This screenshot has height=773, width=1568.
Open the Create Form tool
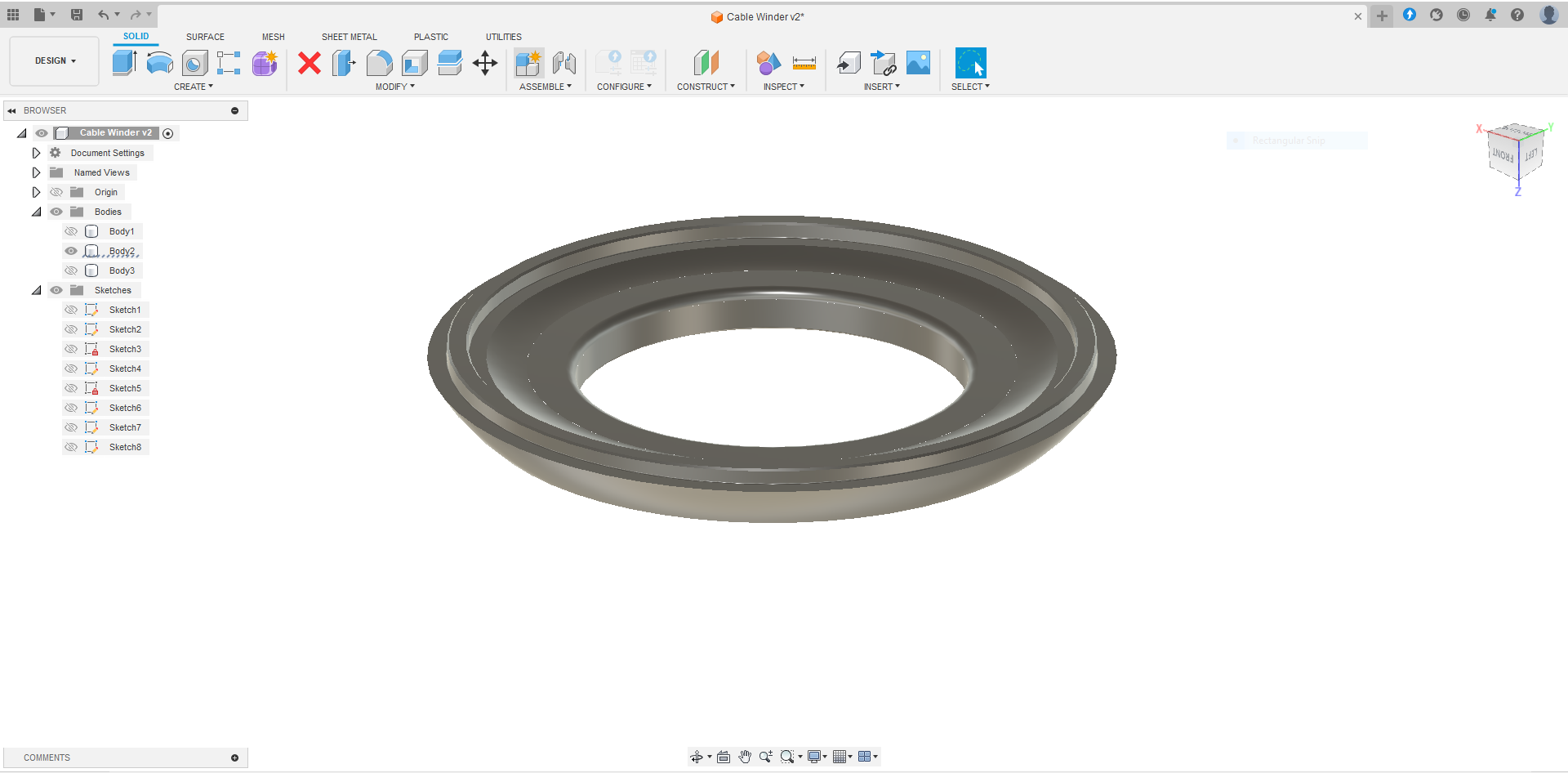(x=265, y=63)
